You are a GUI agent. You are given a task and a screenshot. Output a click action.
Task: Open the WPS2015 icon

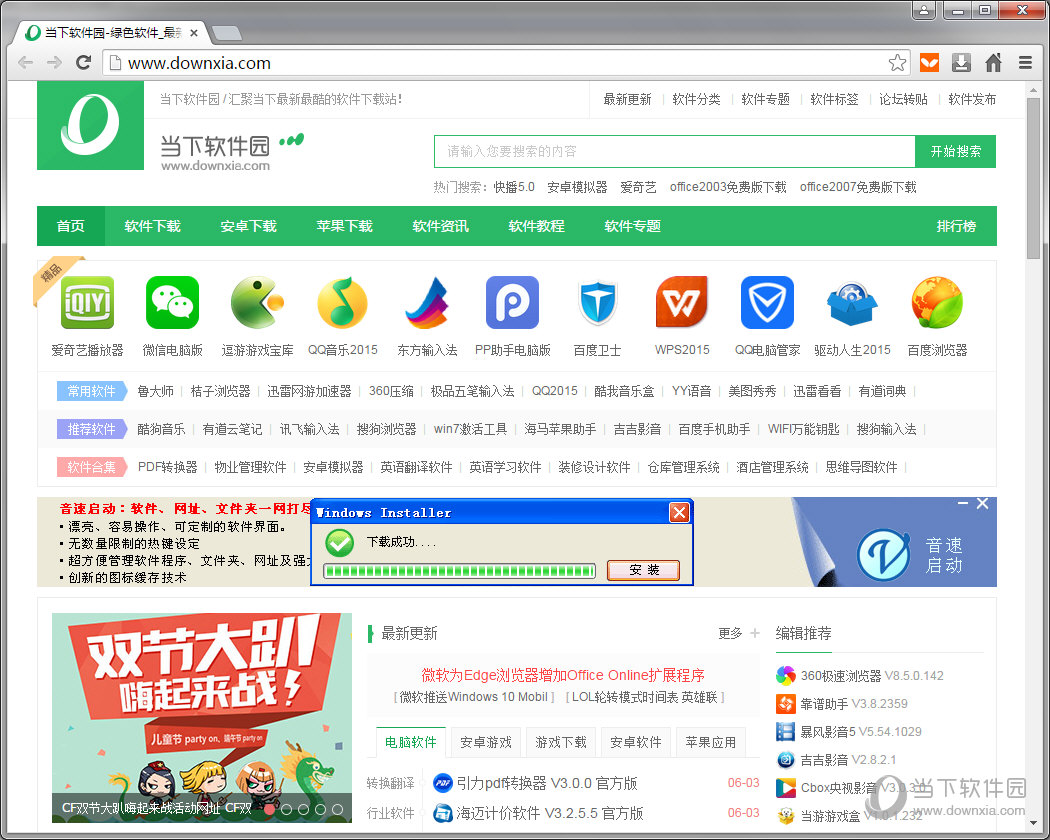click(x=682, y=303)
